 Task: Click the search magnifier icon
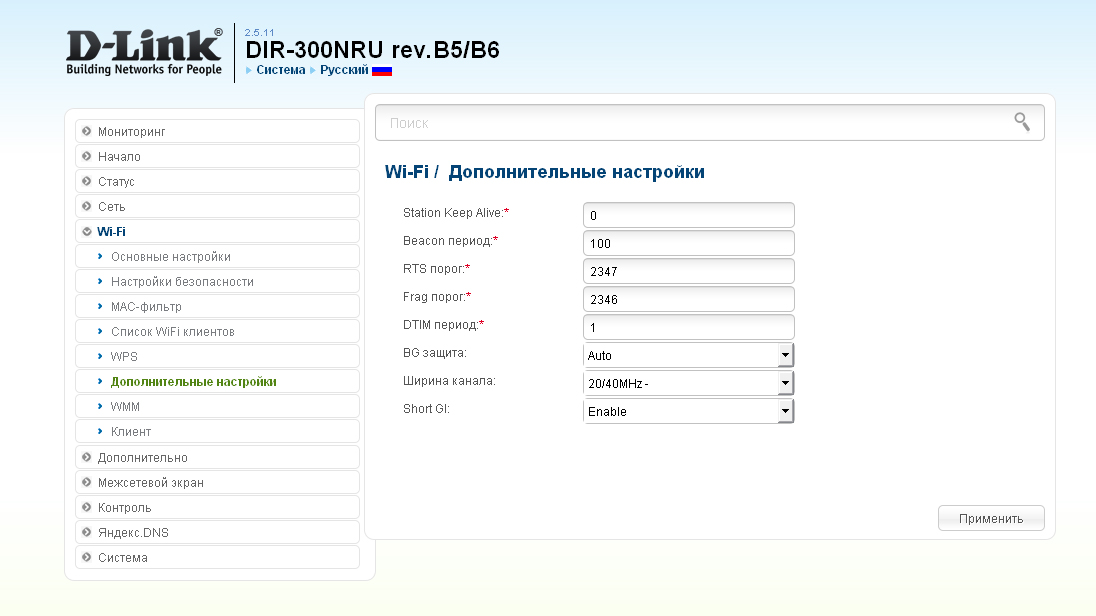pos(1022,122)
